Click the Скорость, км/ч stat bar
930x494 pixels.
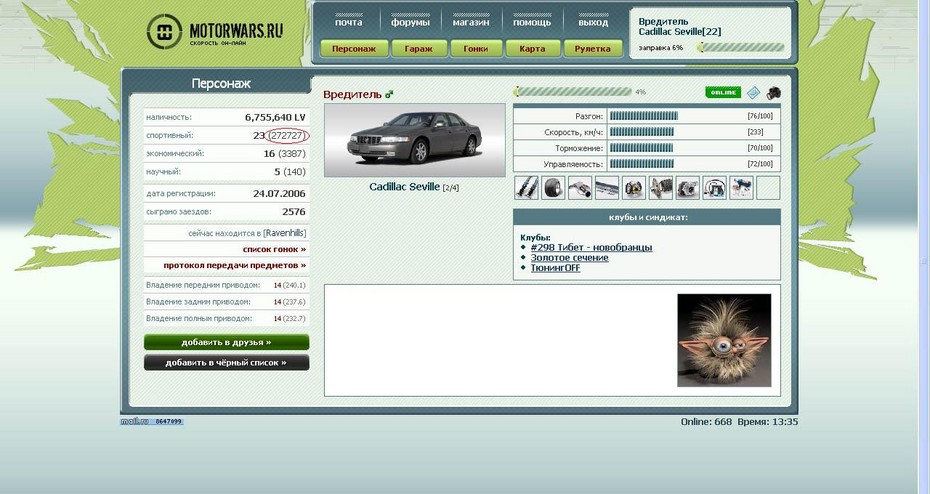click(641, 132)
